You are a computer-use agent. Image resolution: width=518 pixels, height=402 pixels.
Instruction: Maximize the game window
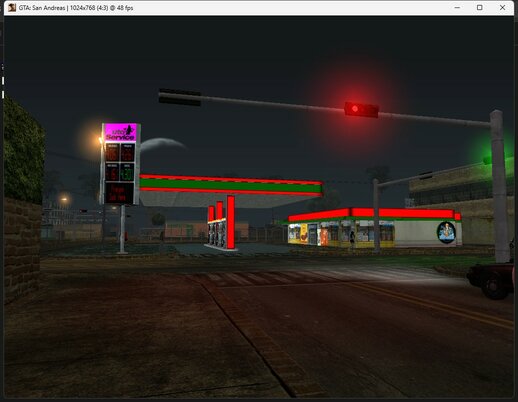(480, 7)
